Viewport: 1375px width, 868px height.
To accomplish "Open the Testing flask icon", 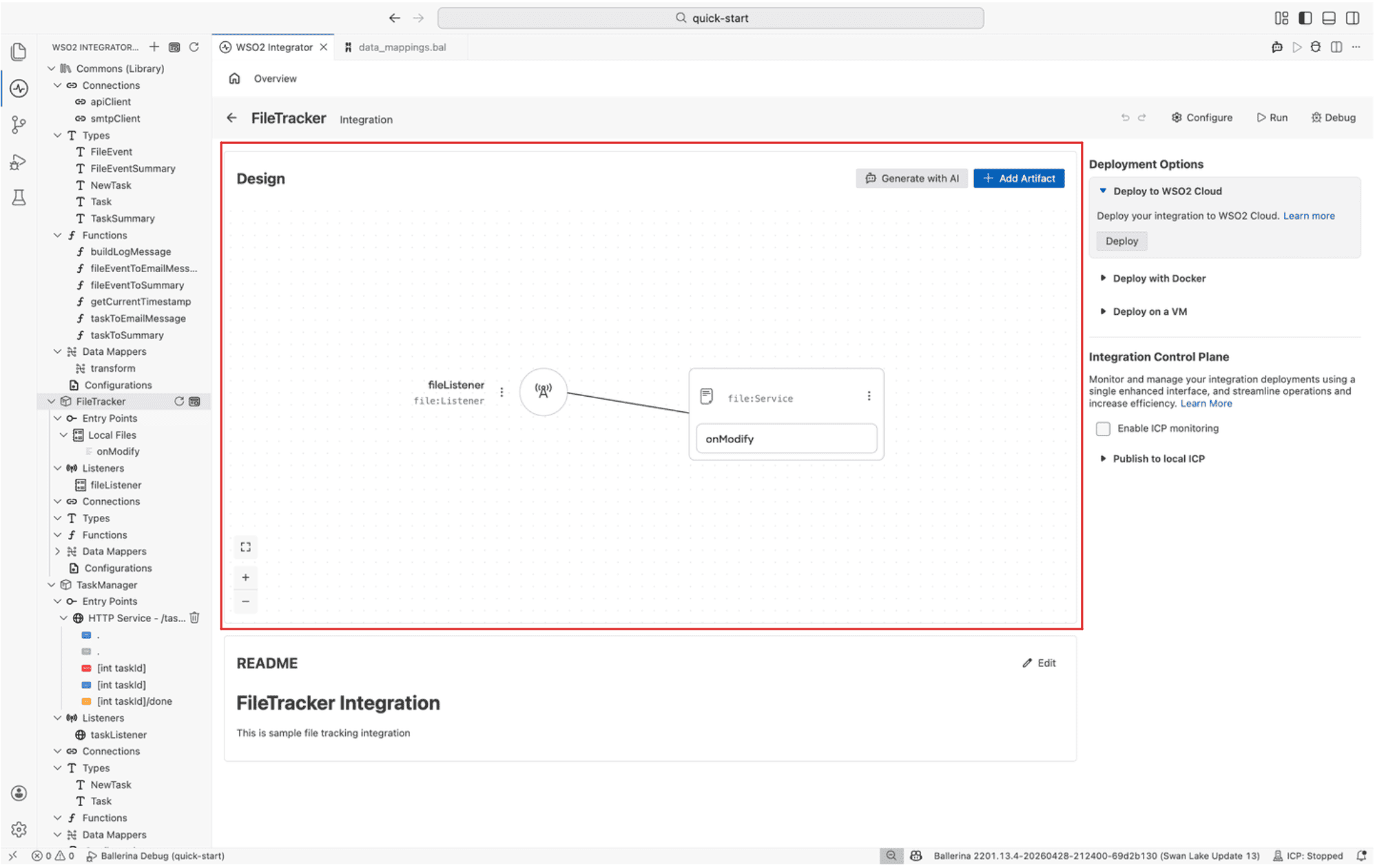I will tap(19, 198).
